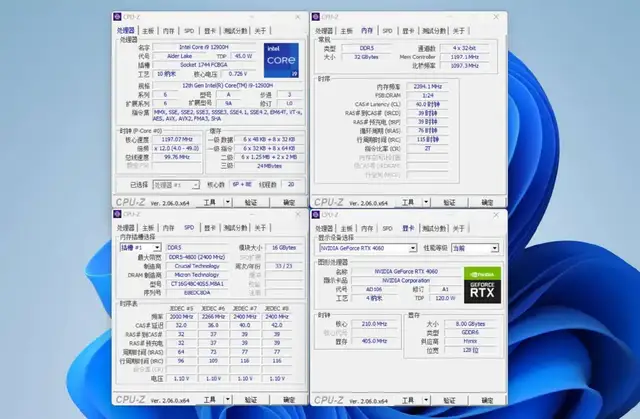The image size is (640, 419).
Task: Click the 120.0 W GPU TDP value
Action: coord(445,298)
